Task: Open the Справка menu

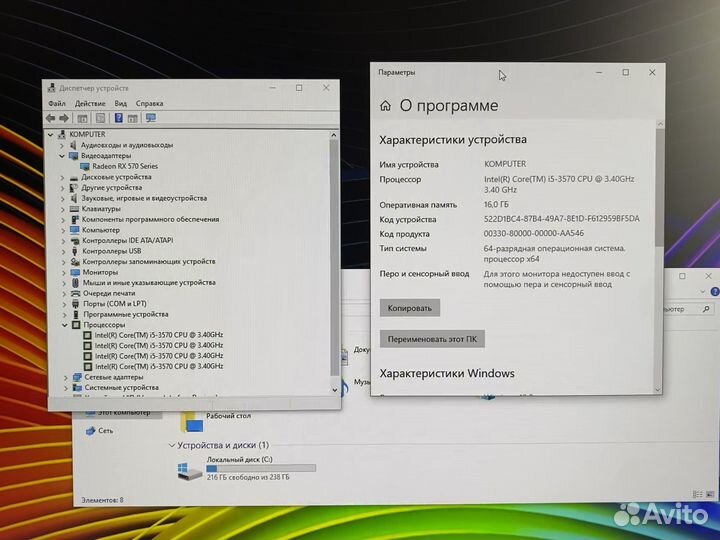Action: coord(149,103)
